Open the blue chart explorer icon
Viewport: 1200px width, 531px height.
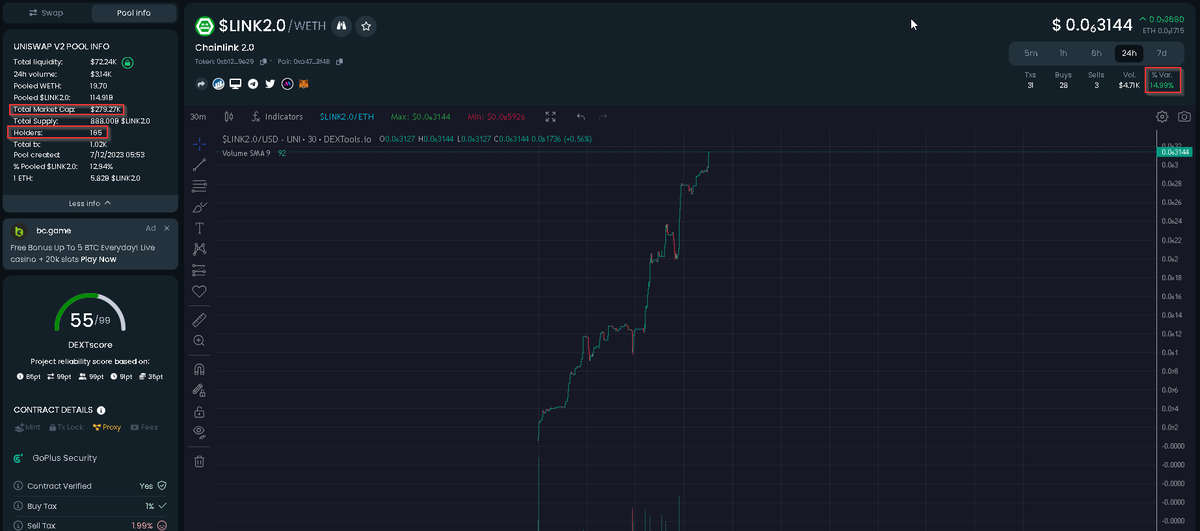click(218, 84)
